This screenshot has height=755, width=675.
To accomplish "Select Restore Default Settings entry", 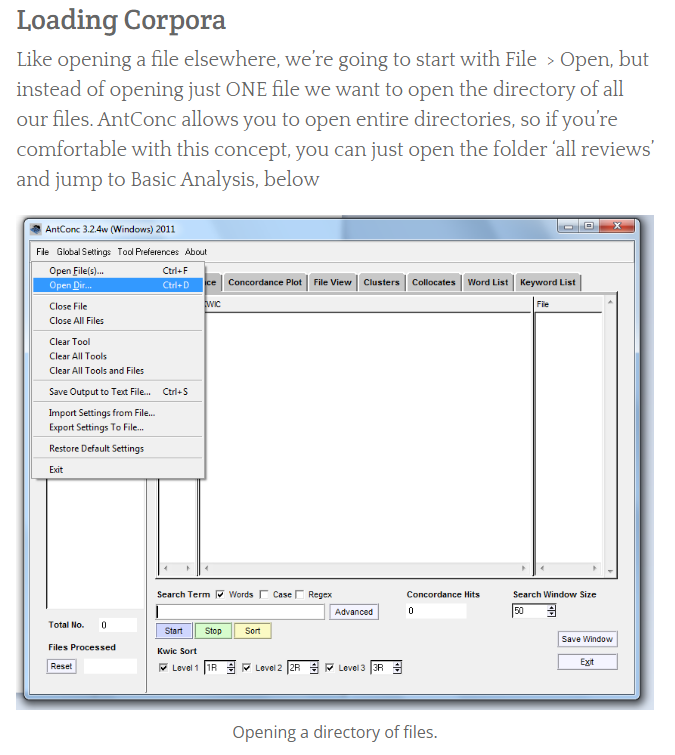I will (x=118, y=448).
